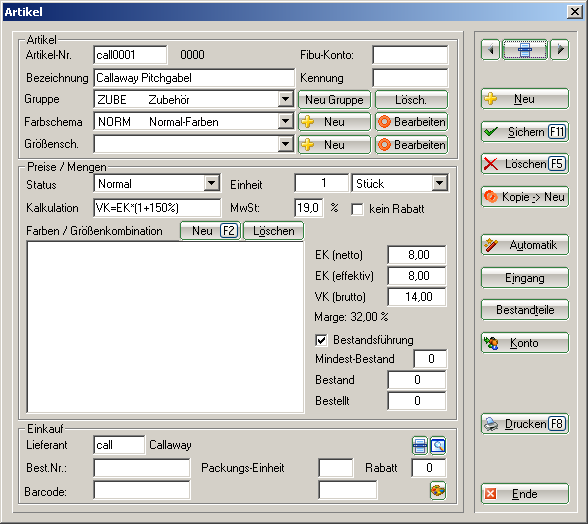Screen dimensions: 588x524
Task: Open article list icon between navigation arrows
Action: coord(525,50)
